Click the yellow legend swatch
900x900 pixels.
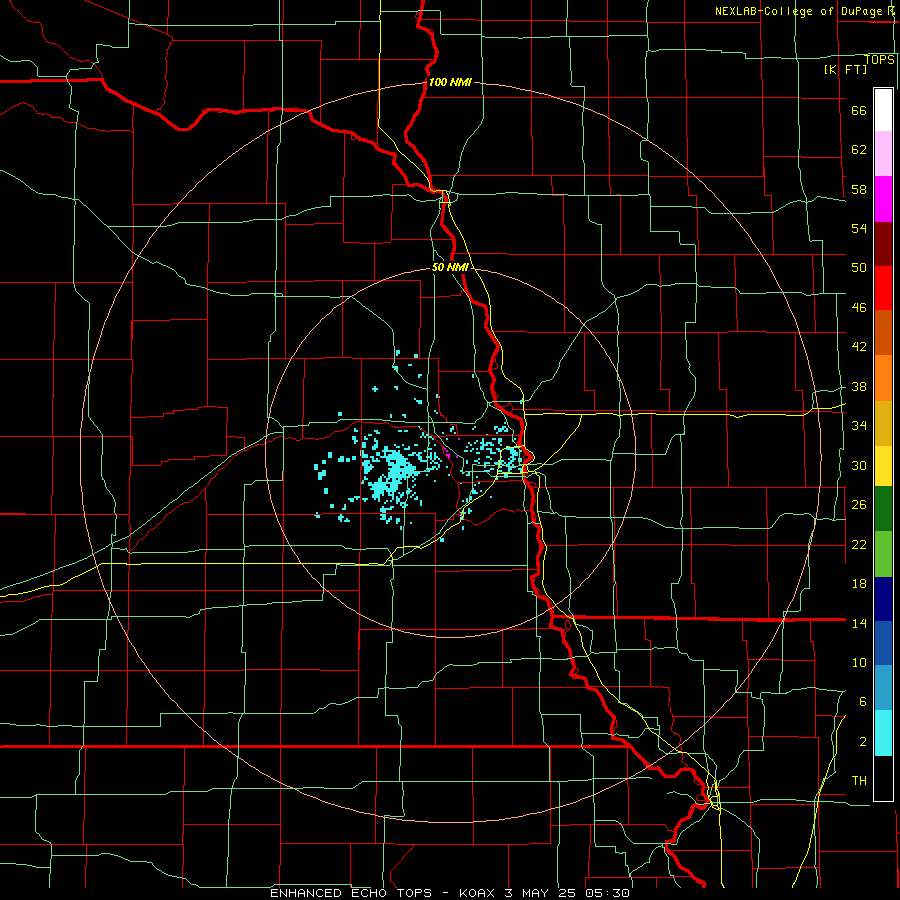click(883, 466)
